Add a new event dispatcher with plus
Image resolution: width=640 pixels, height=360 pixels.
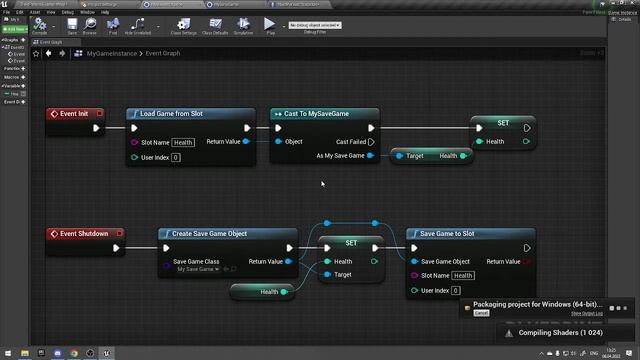coord(23,102)
